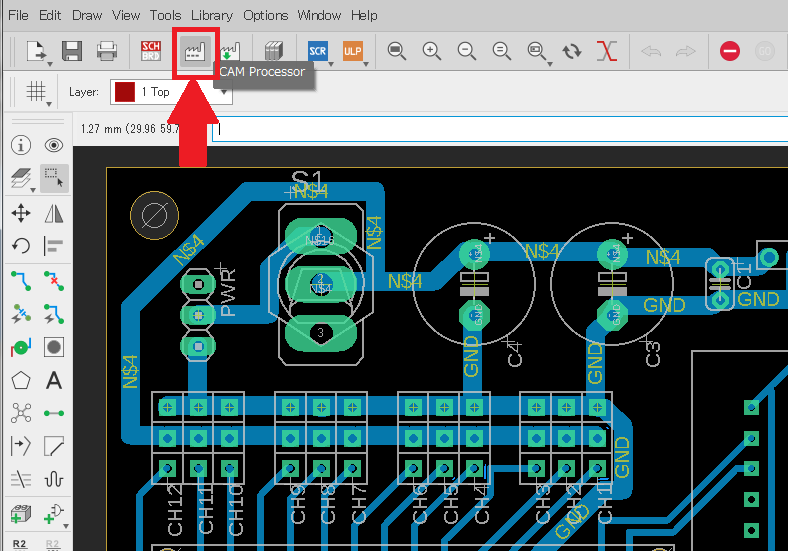Expand the gate-plus tool dropdown arrow
The image size is (788, 551).
point(66,526)
